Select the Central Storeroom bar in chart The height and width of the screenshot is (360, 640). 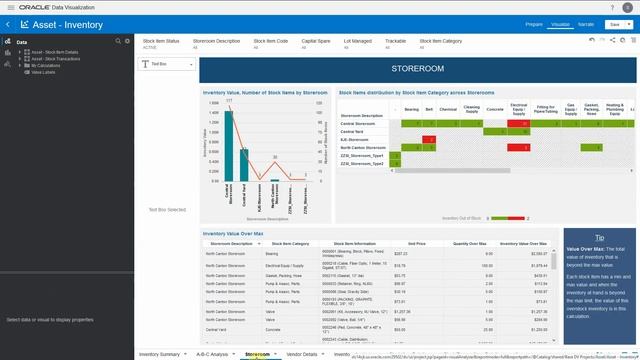click(229, 146)
